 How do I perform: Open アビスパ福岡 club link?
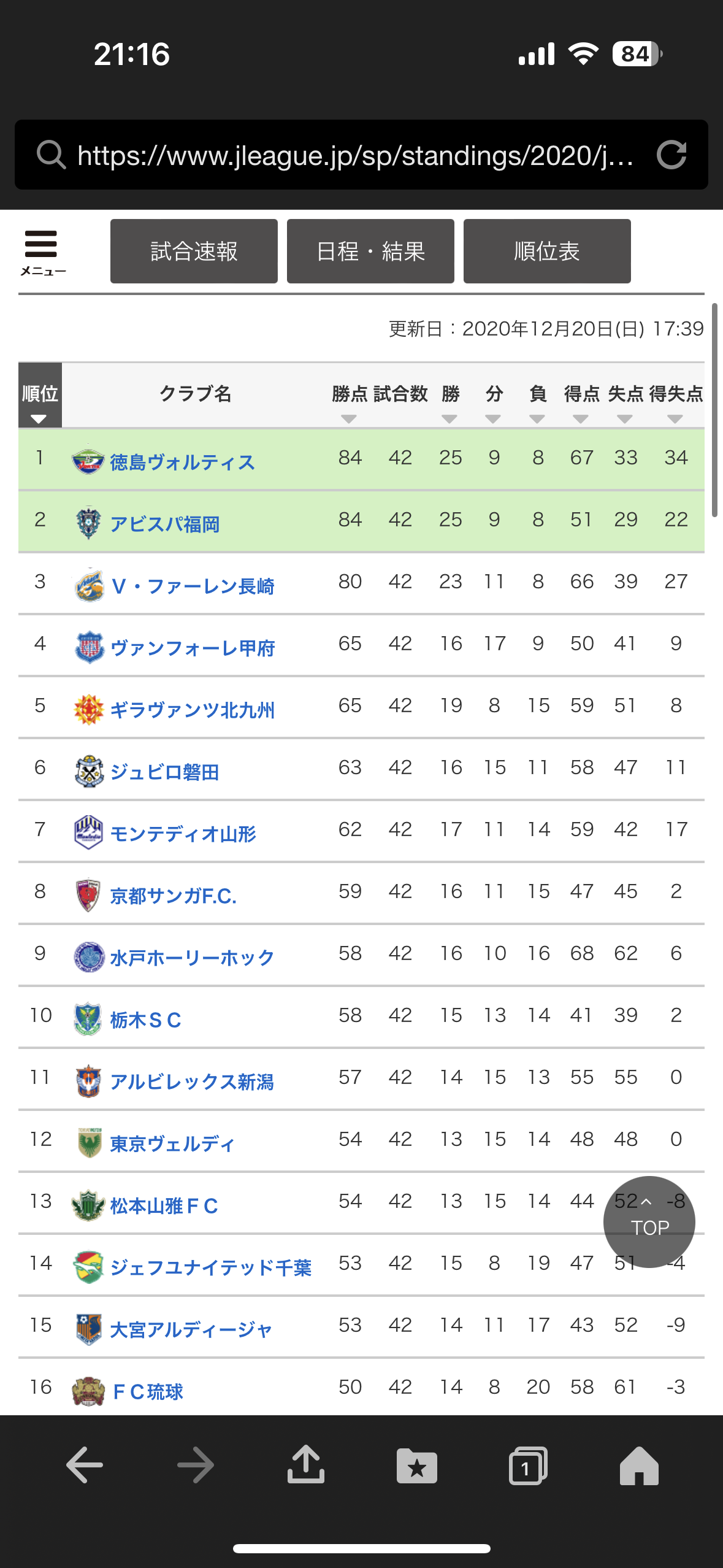click(164, 525)
